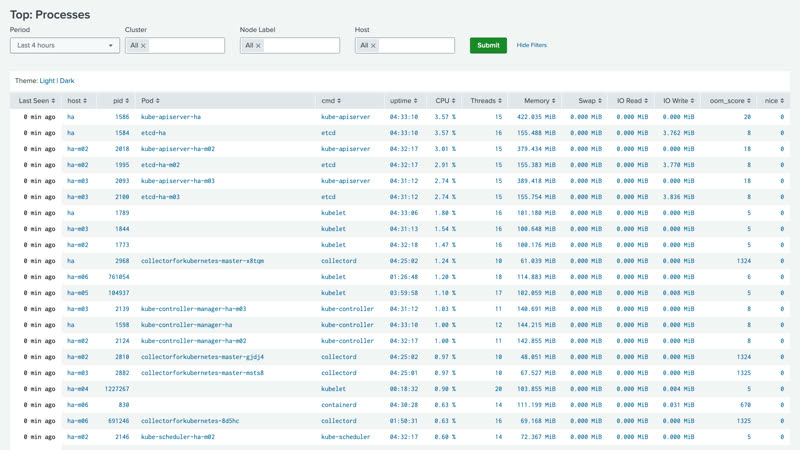Open pod collectorforkubernetes-master-x8tqm
This screenshot has height=450, width=800.
click(x=202, y=261)
